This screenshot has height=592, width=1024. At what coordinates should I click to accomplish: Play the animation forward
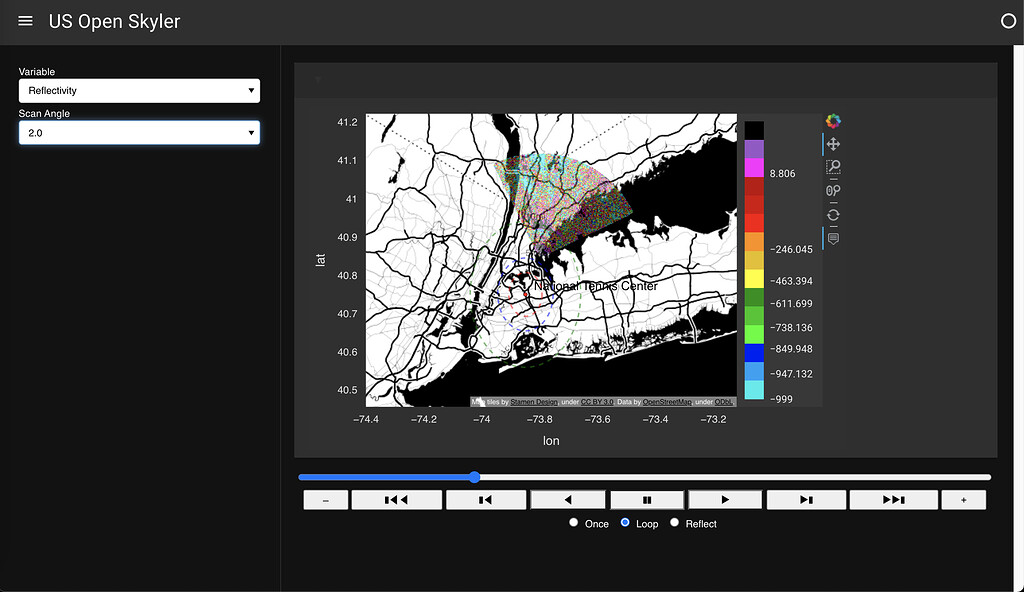click(x=725, y=500)
